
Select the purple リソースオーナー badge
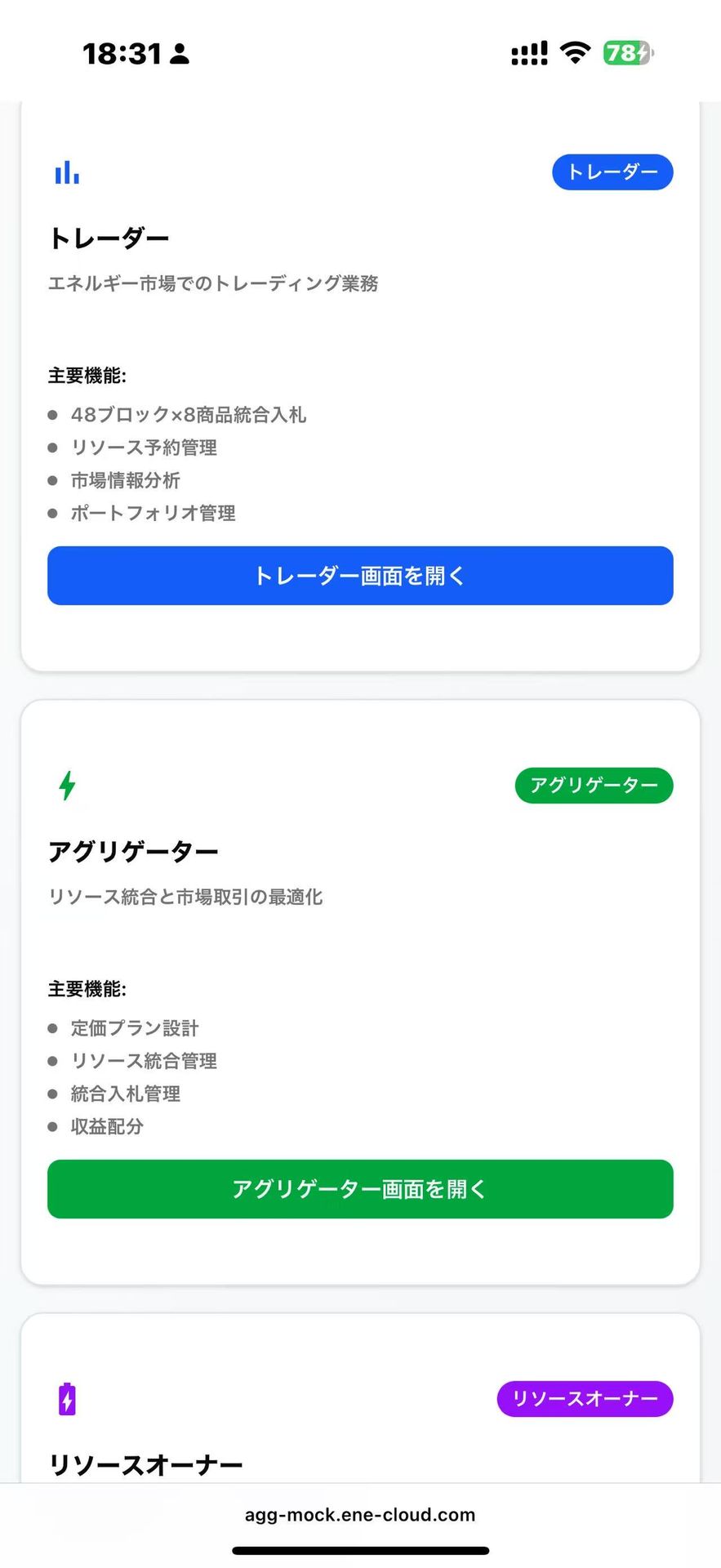[585, 1399]
